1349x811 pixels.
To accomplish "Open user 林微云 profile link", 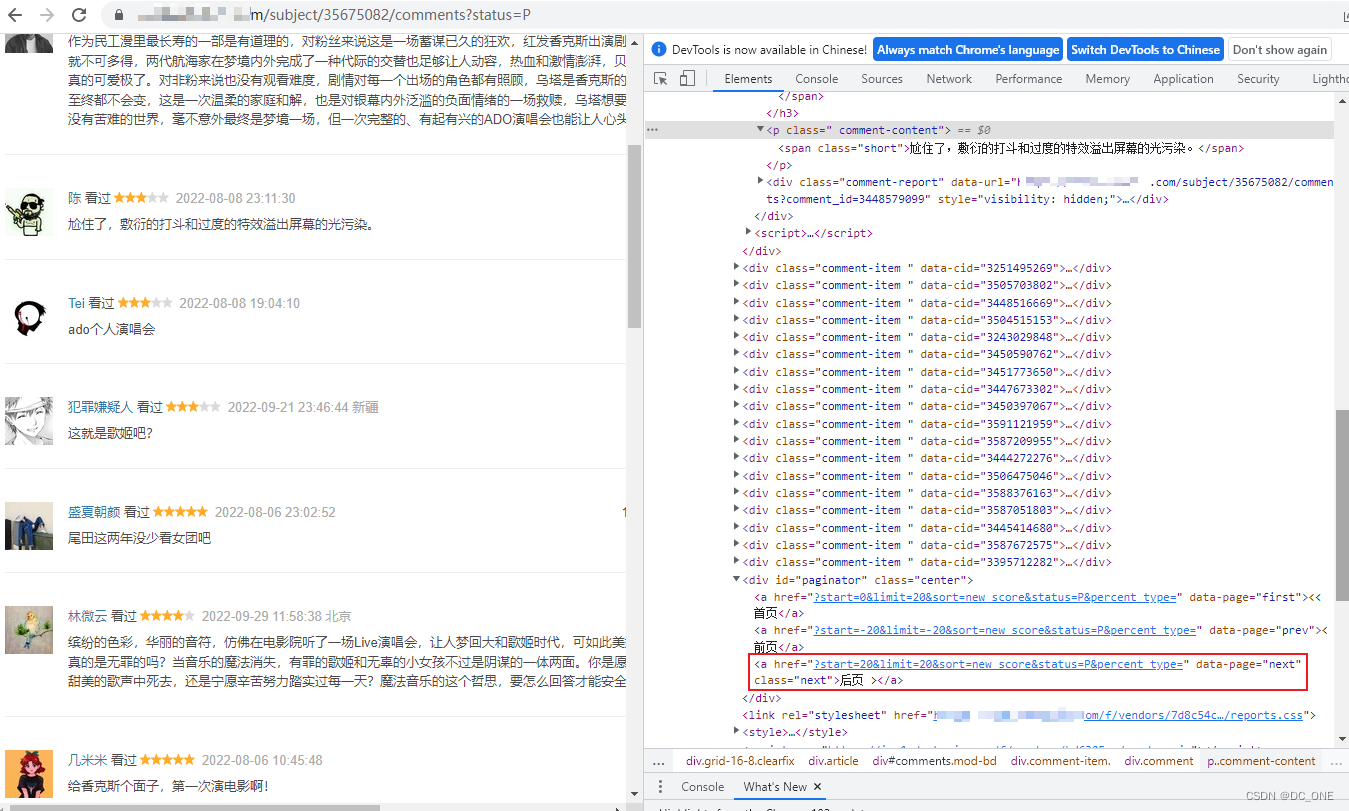I will (x=87, y=616).
